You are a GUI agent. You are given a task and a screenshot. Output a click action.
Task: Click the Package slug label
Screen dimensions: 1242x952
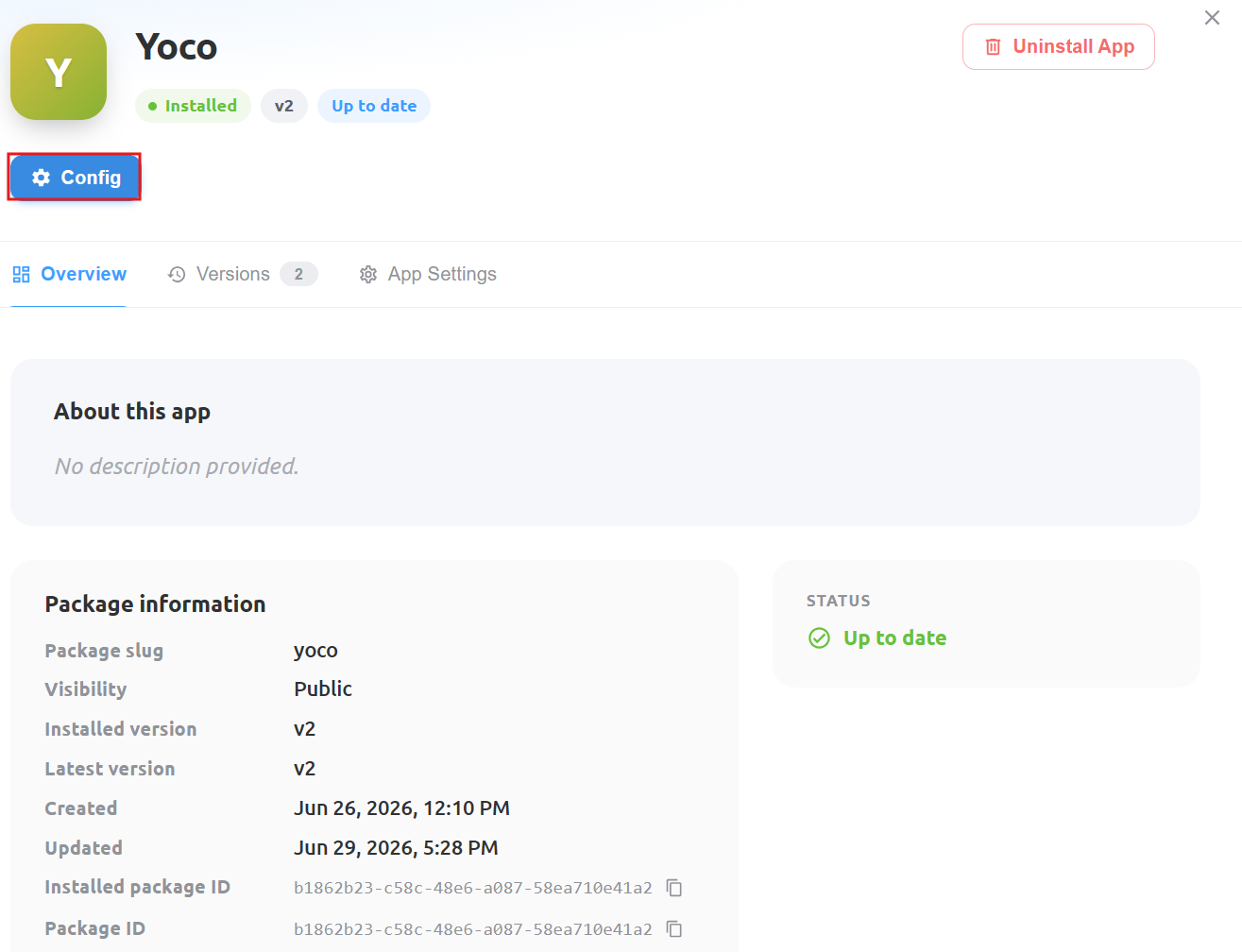(104, 651)
